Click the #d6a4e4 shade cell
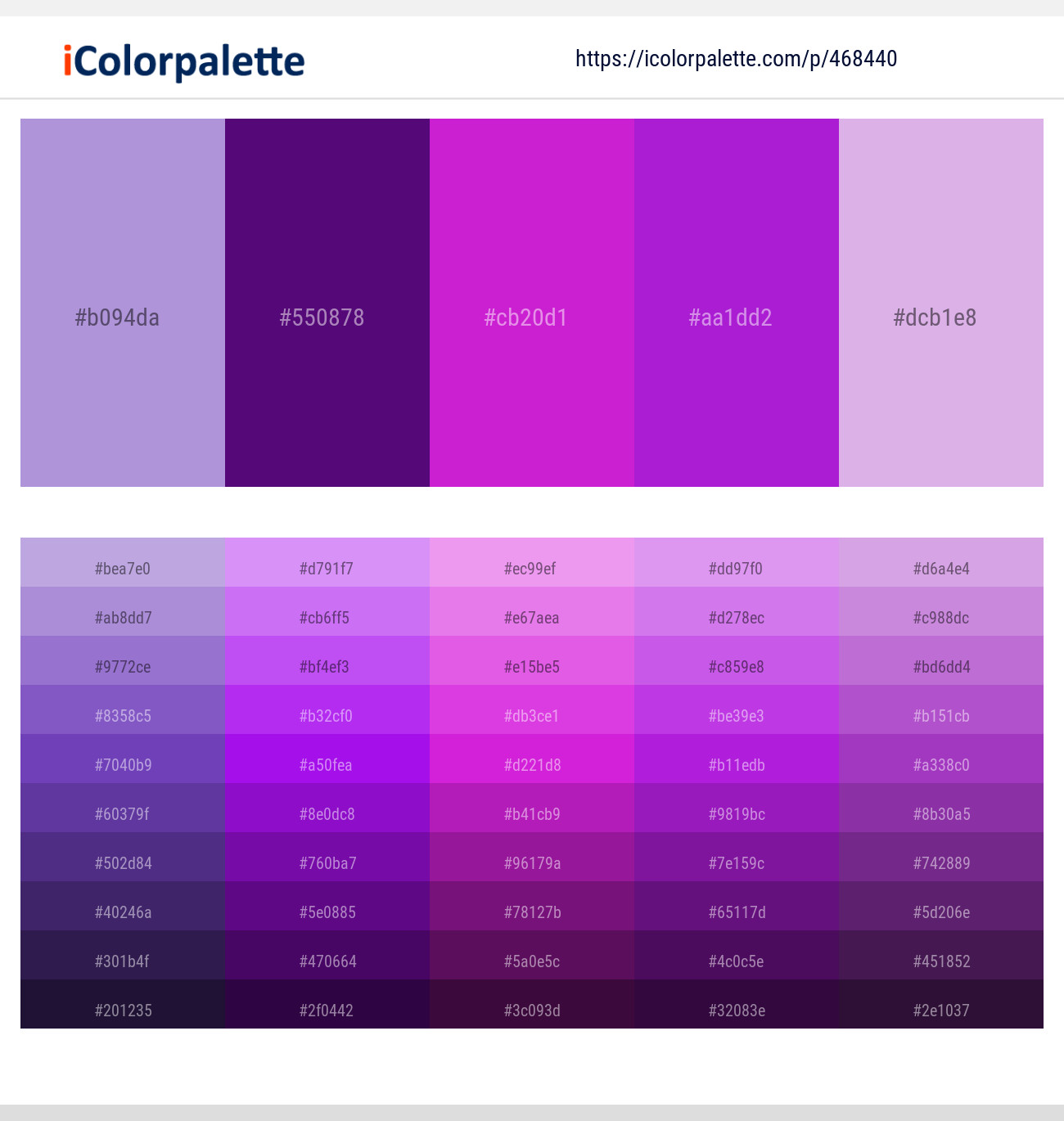 [941, 562]
